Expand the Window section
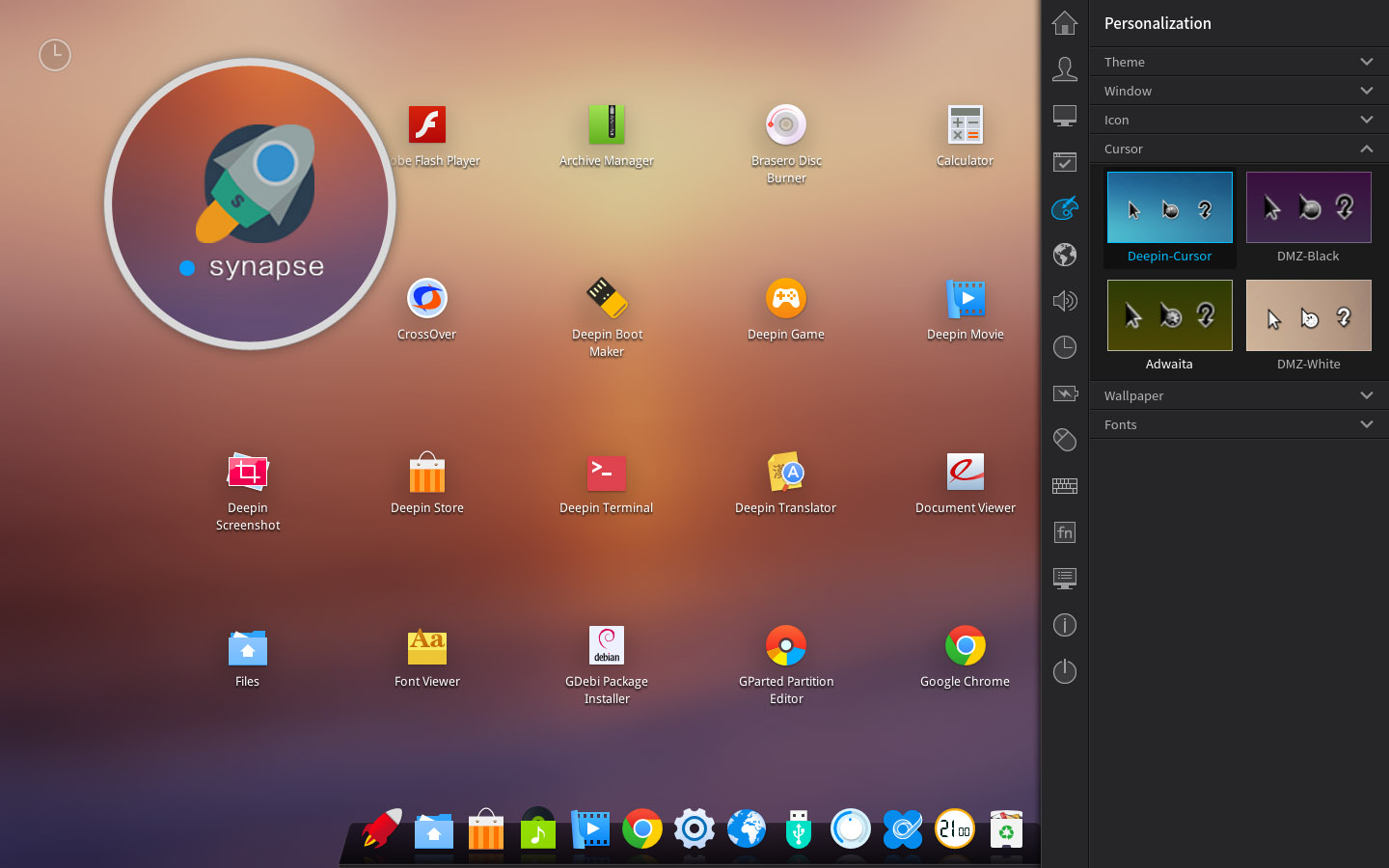 (x=1239, y=91)
